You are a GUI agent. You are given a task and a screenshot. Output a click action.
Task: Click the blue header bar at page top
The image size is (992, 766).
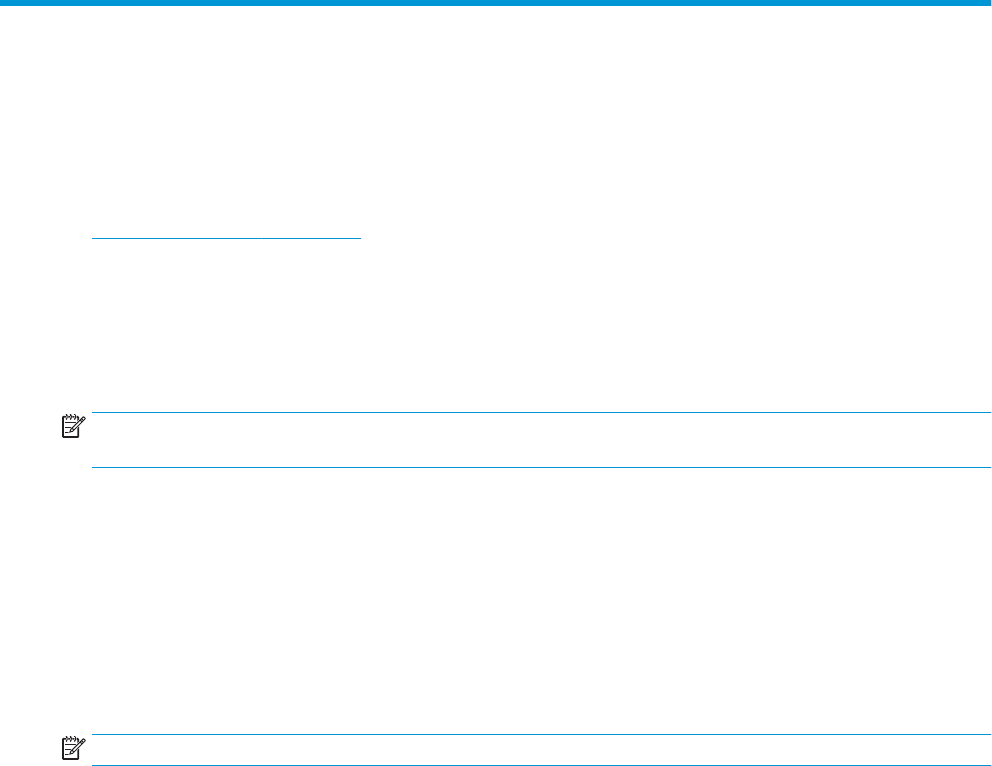pyautogui.click(x=496, y=3)
